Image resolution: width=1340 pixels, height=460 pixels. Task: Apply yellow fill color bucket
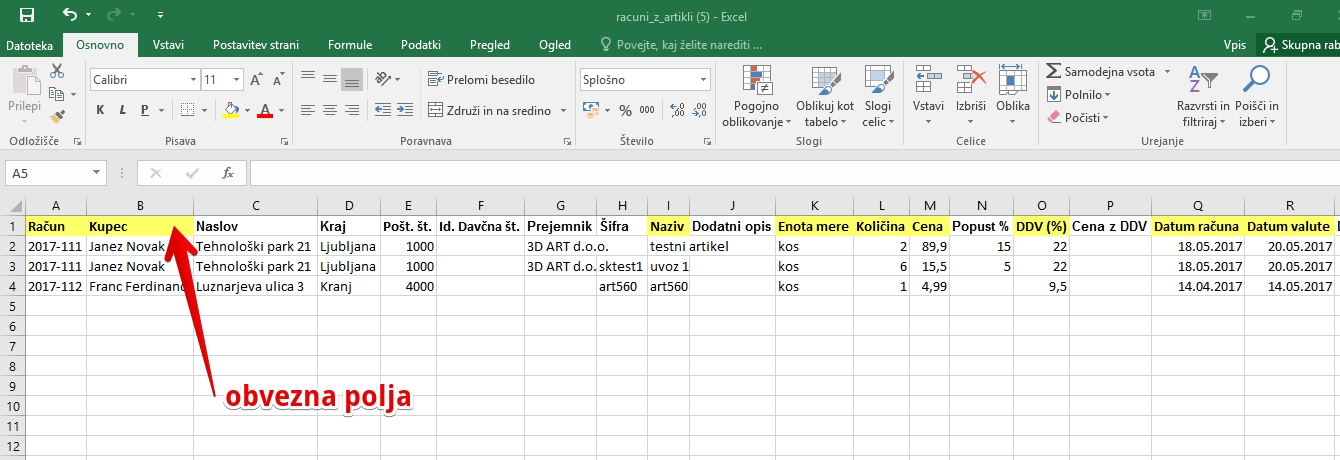click(x=231, y=110)
